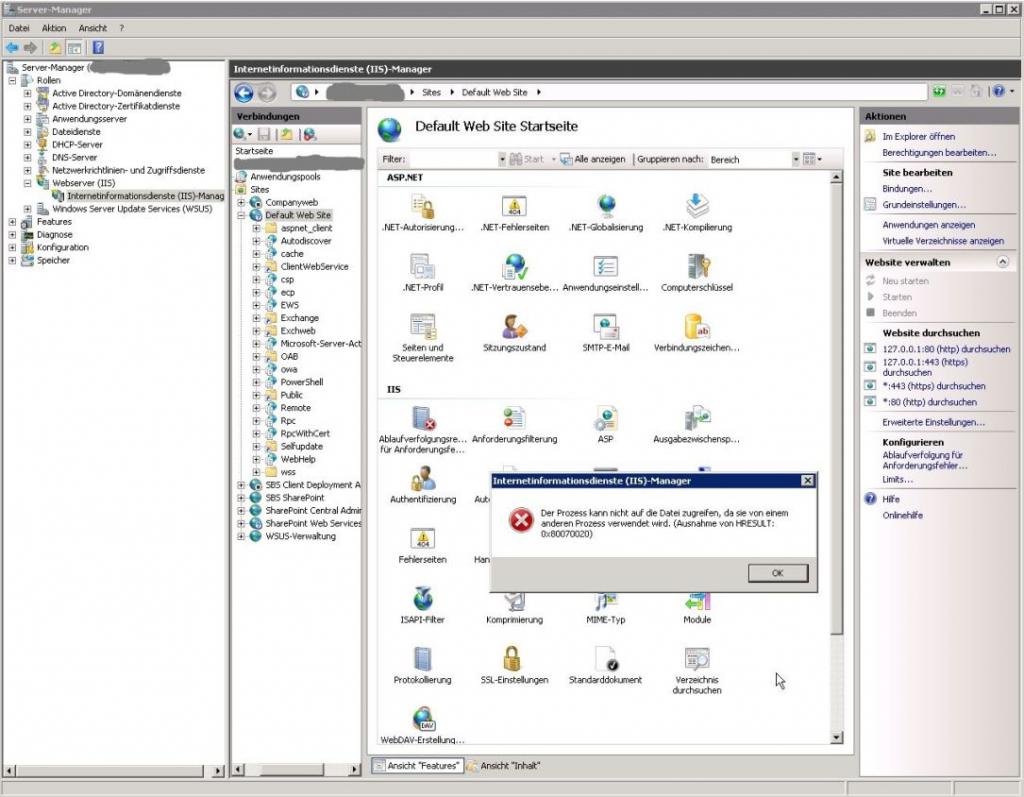Open the .NET-Kompilierung feature icon

(697, 206)
